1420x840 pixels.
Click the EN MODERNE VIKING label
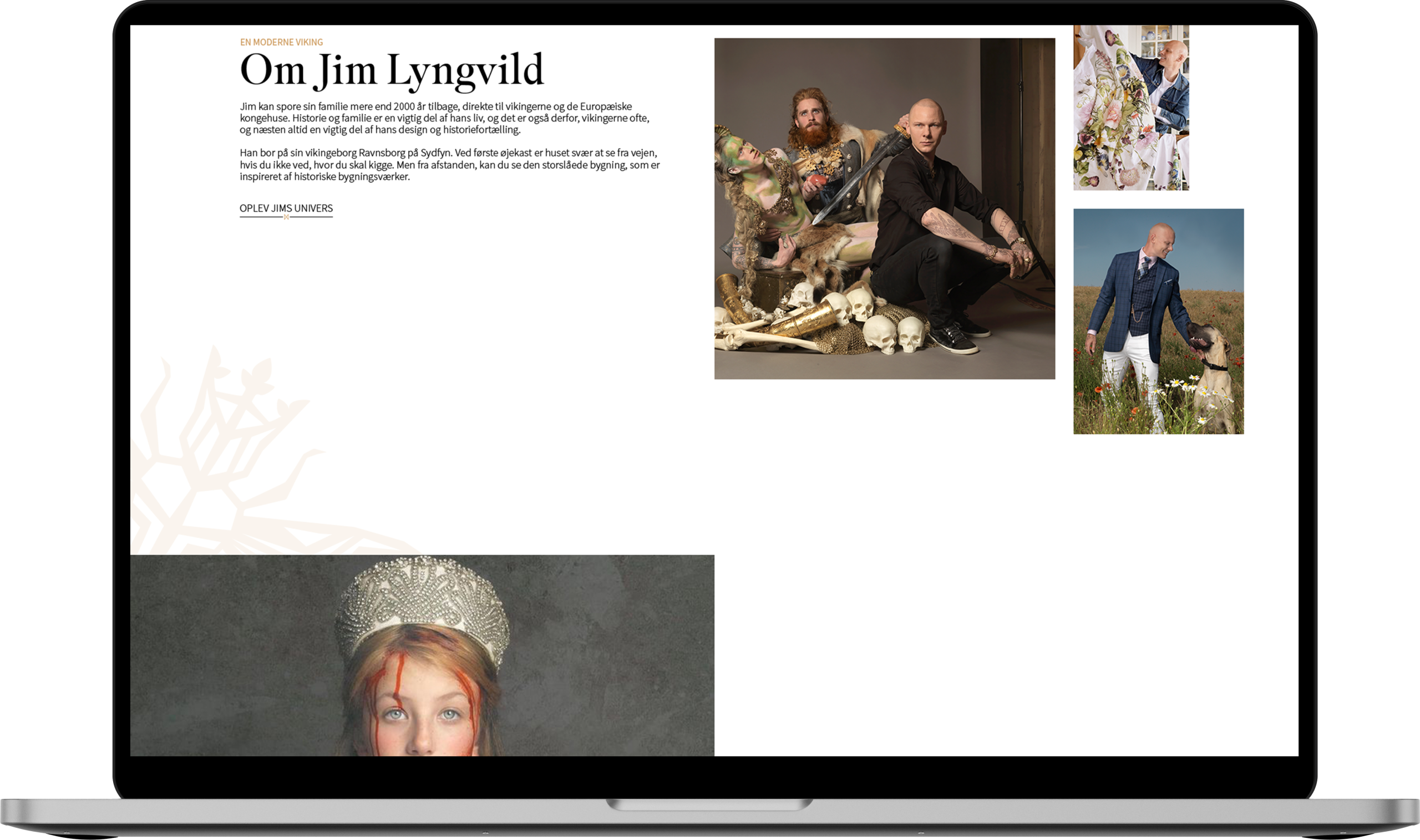281,42
